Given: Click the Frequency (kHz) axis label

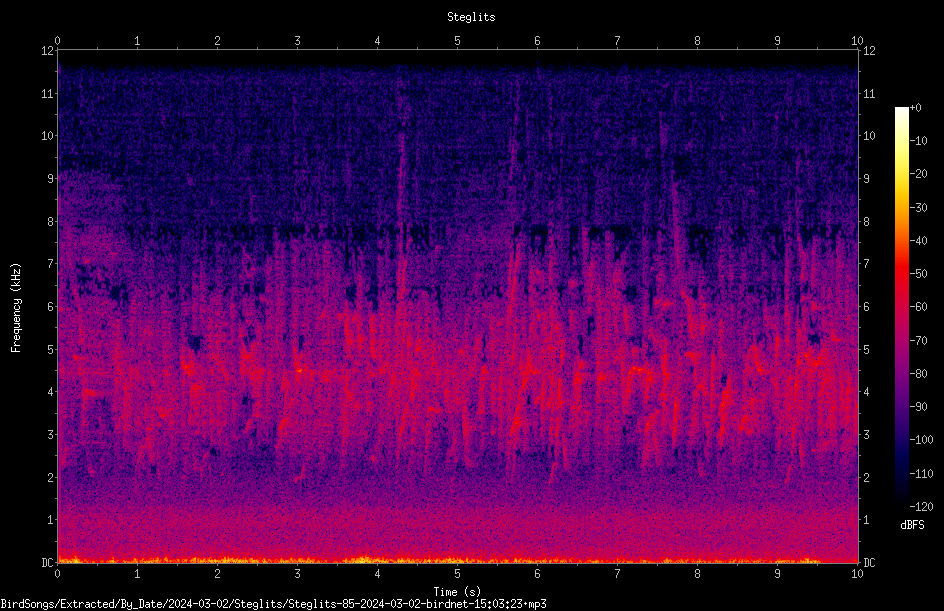Looking at the screenshot, I should (x=16, y=307).
